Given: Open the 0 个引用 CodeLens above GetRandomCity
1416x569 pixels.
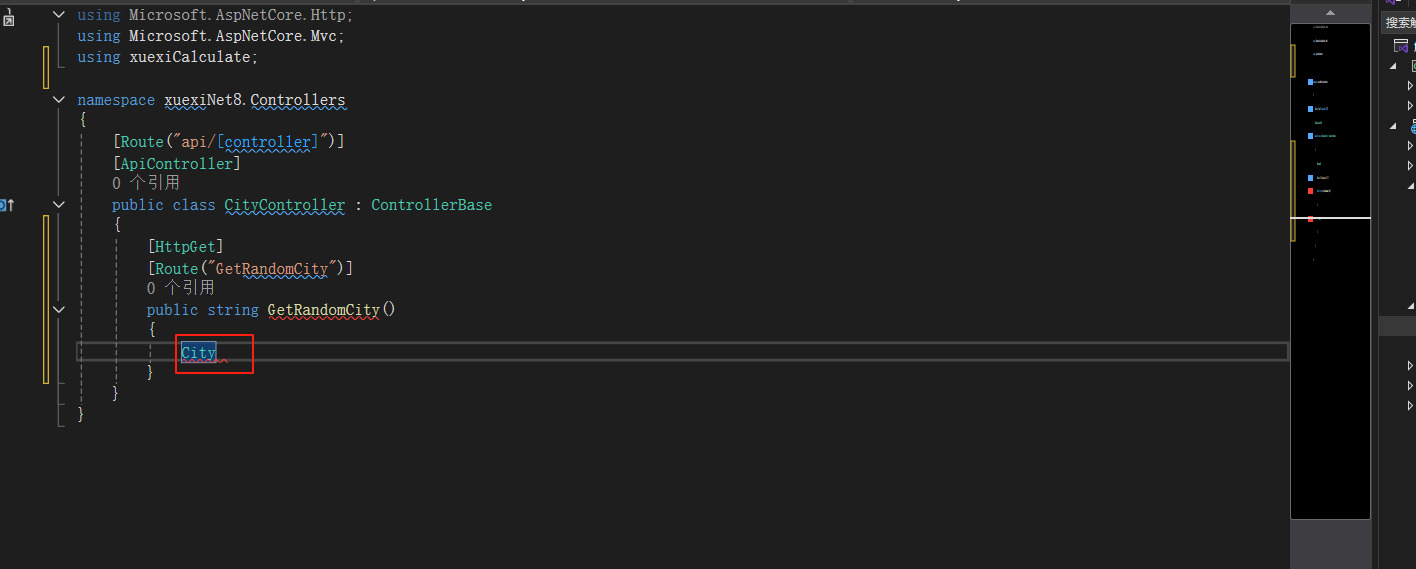Looking at the screenshot, I should [180, 288].
